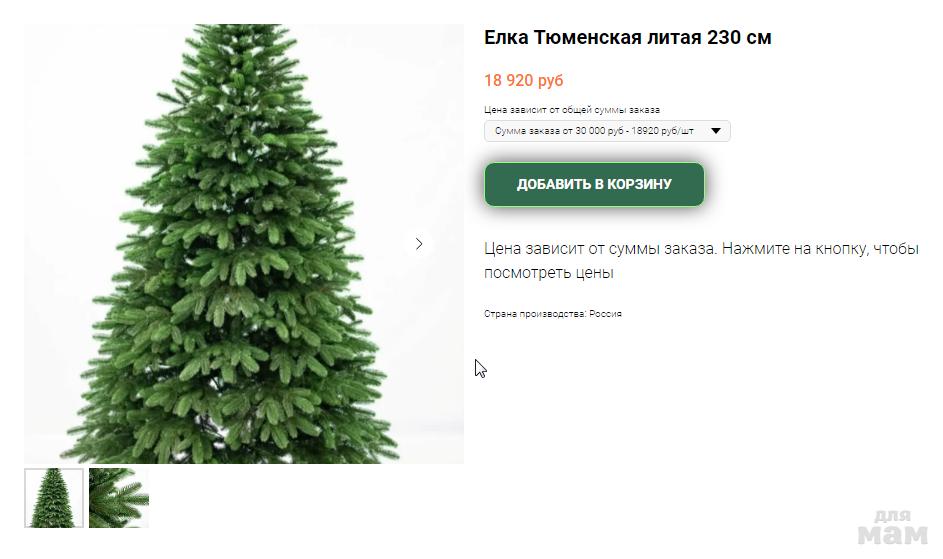Click "Сумма заказа от 30 000 руб" option text

coord(559,131)
